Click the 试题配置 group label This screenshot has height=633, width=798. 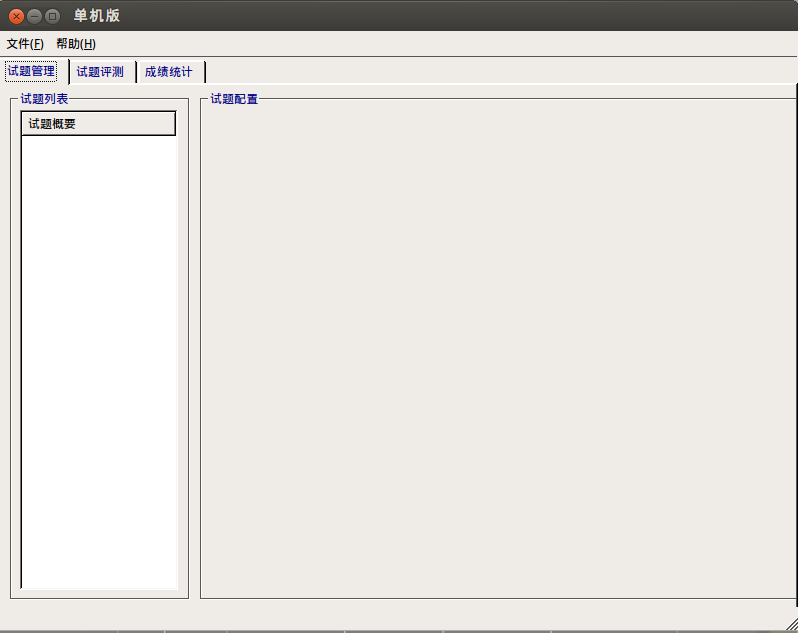(234, 99)
